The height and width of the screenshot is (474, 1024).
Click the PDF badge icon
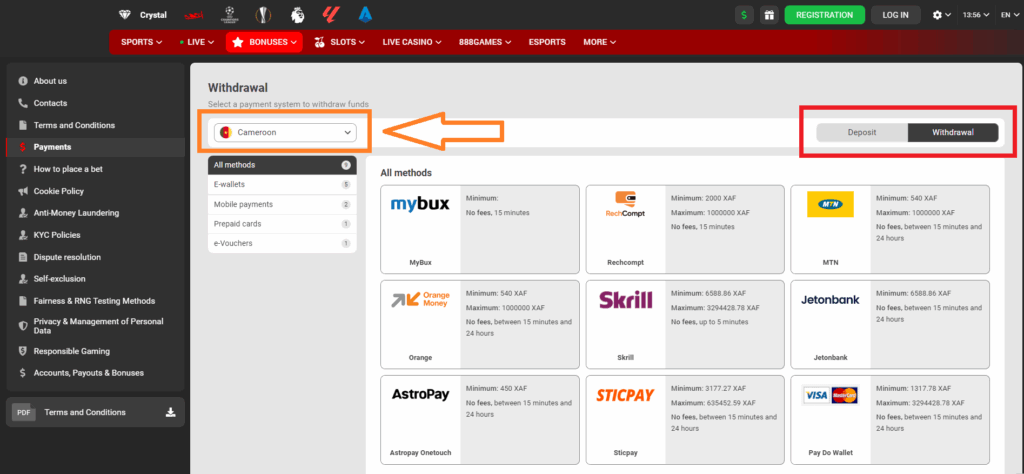point(24,412)
